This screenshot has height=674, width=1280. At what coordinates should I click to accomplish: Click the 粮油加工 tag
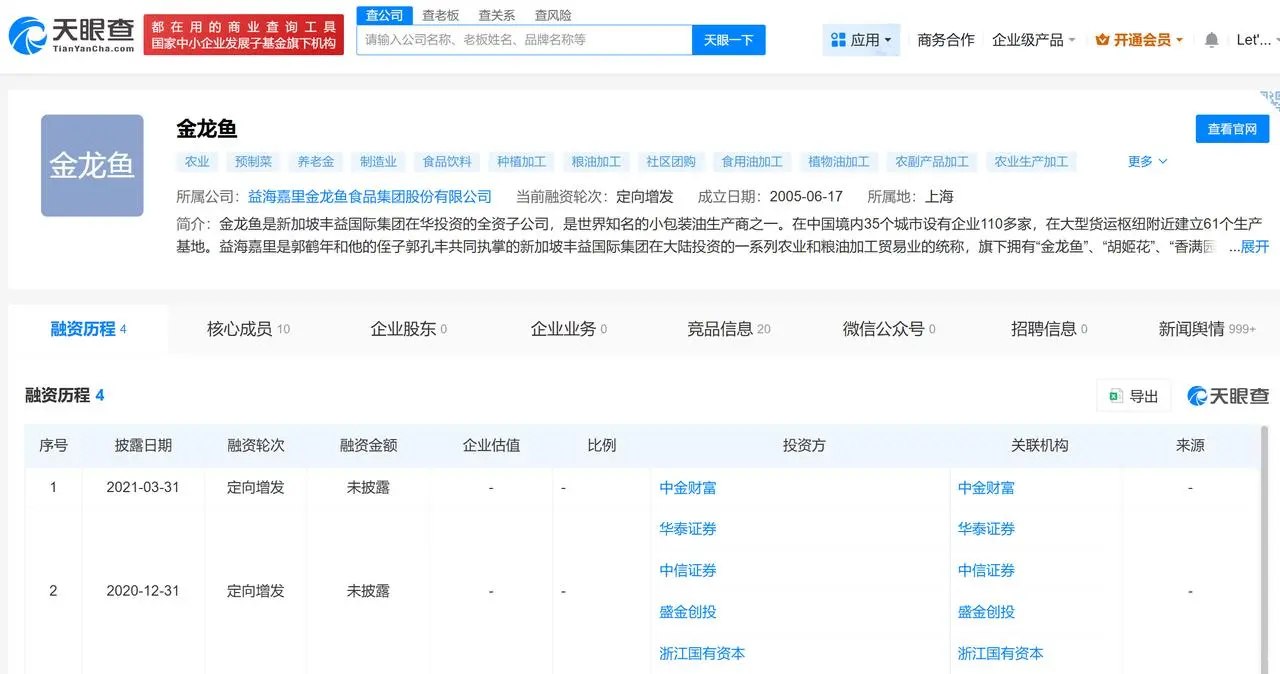pos(596,161)
